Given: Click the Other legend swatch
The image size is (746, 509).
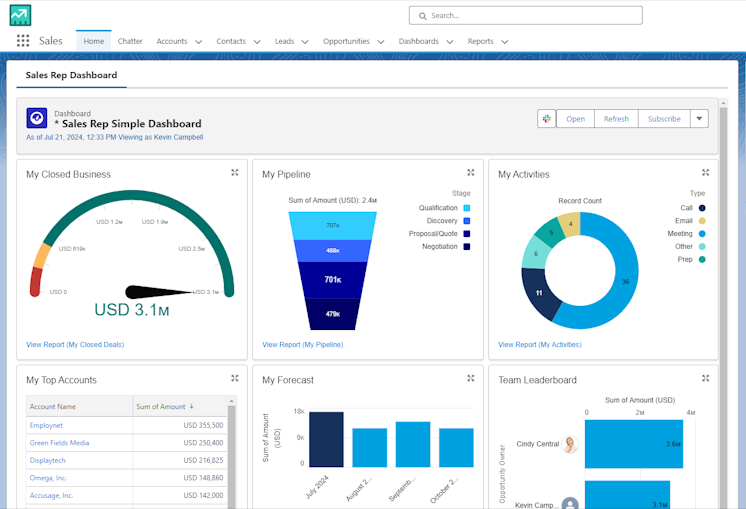Looking at the screenshot, I should pos(702,246).
